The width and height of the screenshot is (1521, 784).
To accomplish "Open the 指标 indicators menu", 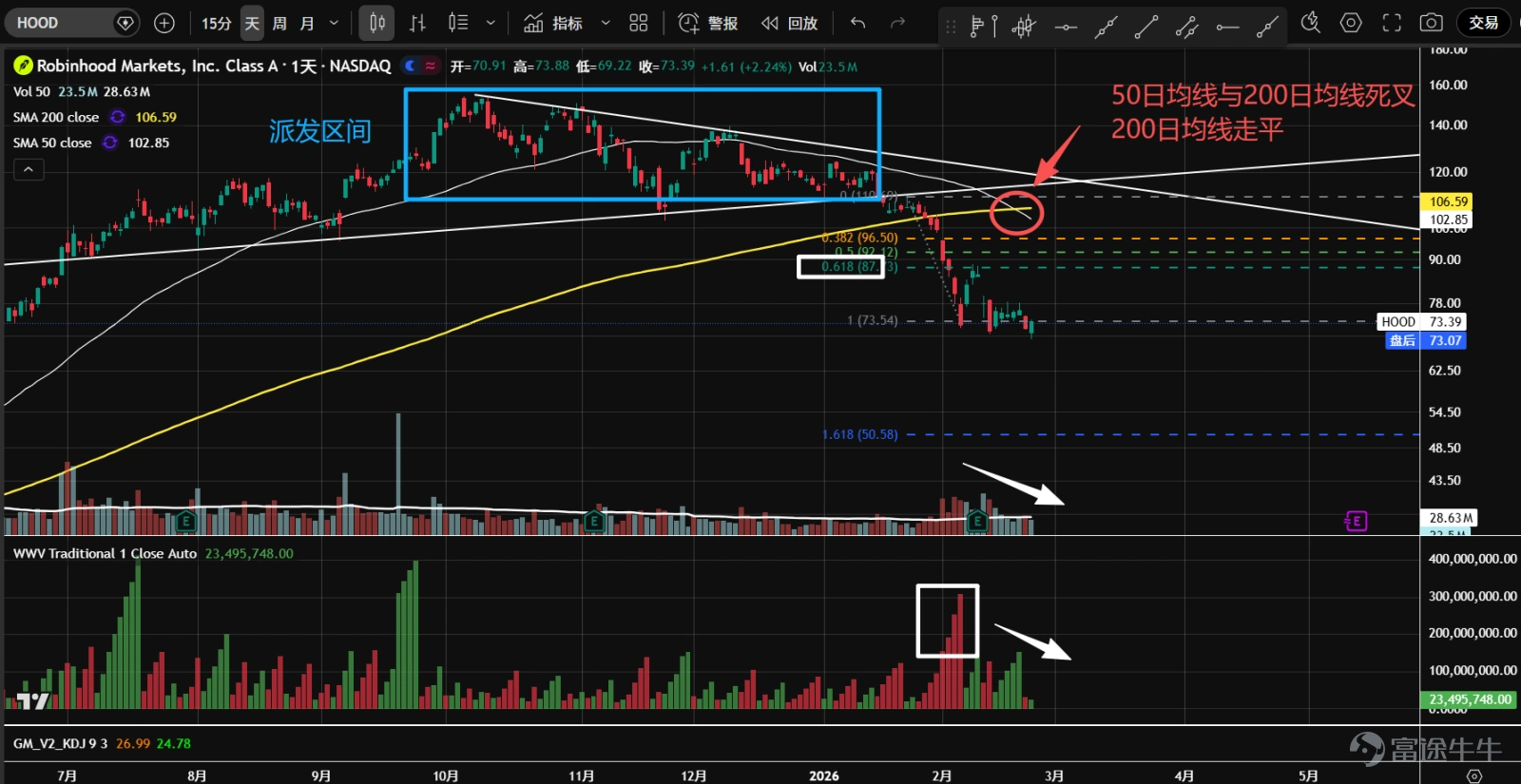I will pyautogui.click(x=553, y=23).
